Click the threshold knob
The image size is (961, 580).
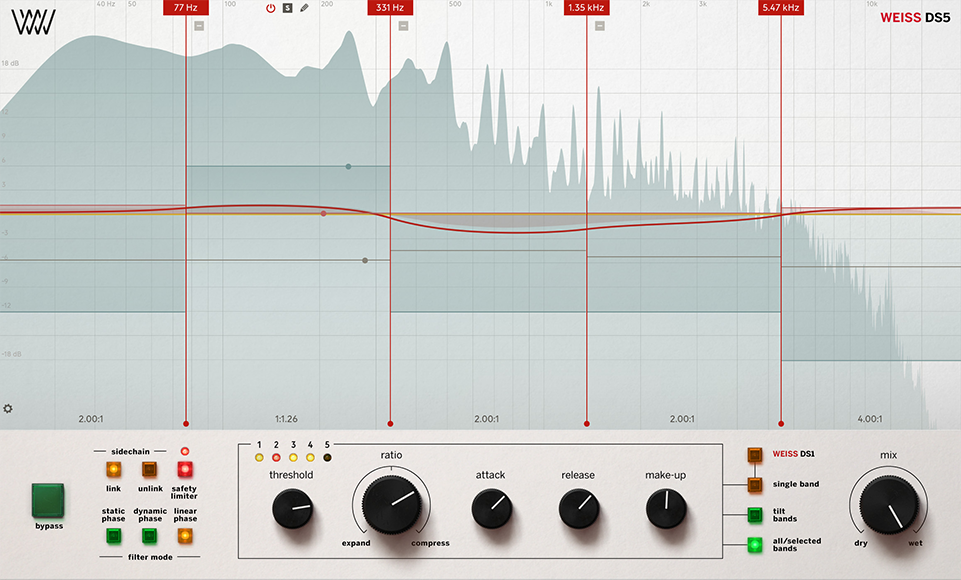click(x=292, y=508)
